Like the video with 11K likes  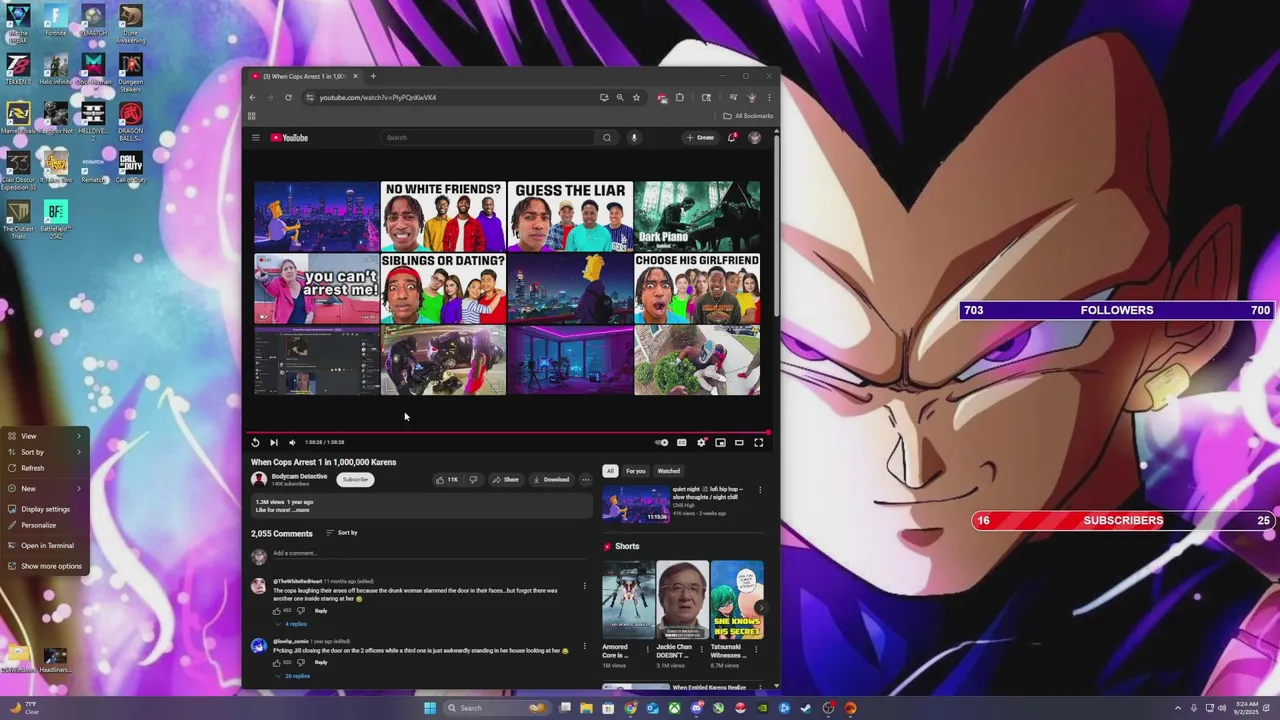click(447, 479)
